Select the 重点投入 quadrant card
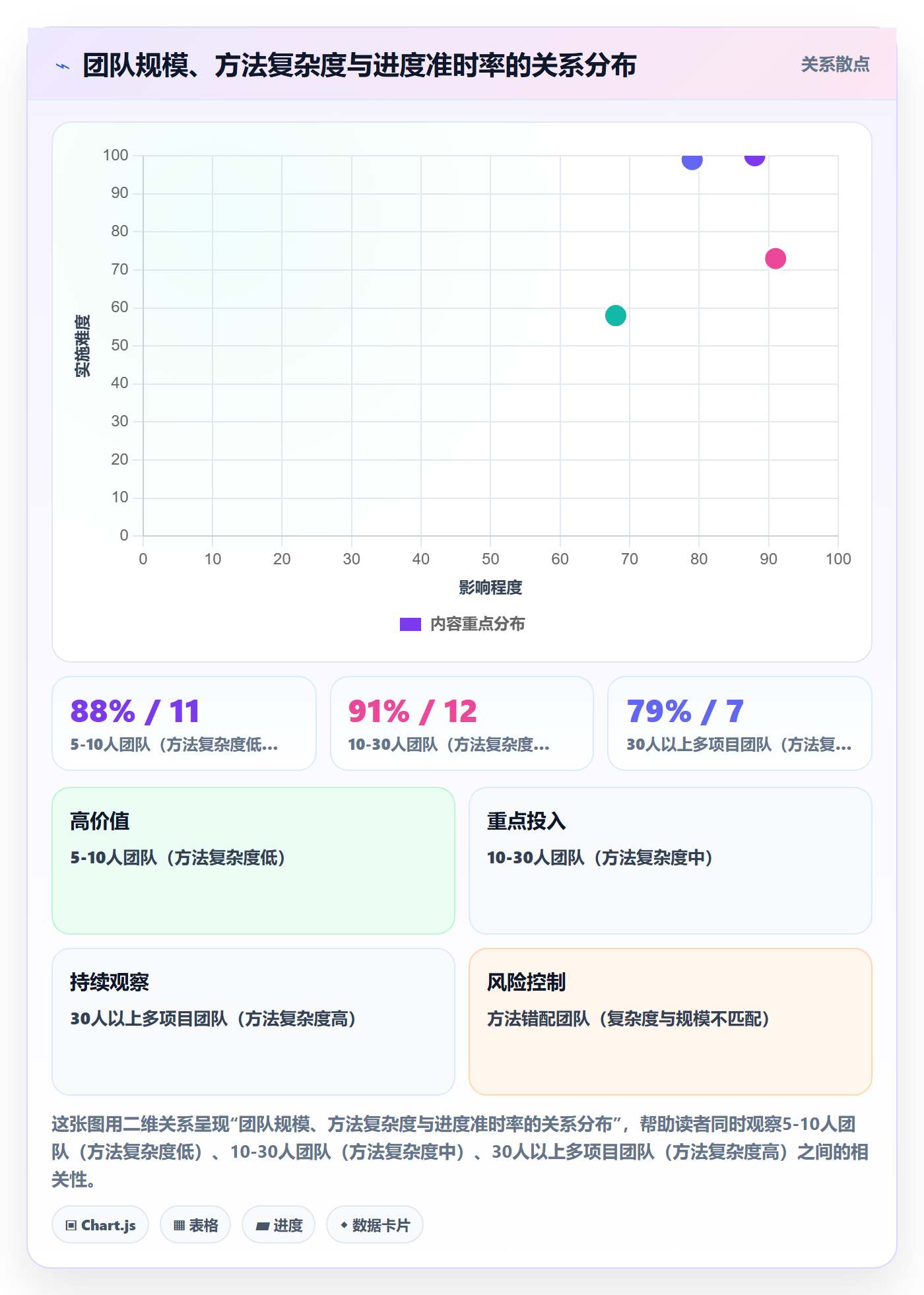The height and width of the screenshot is (1295, 924). tap(671, 861)
